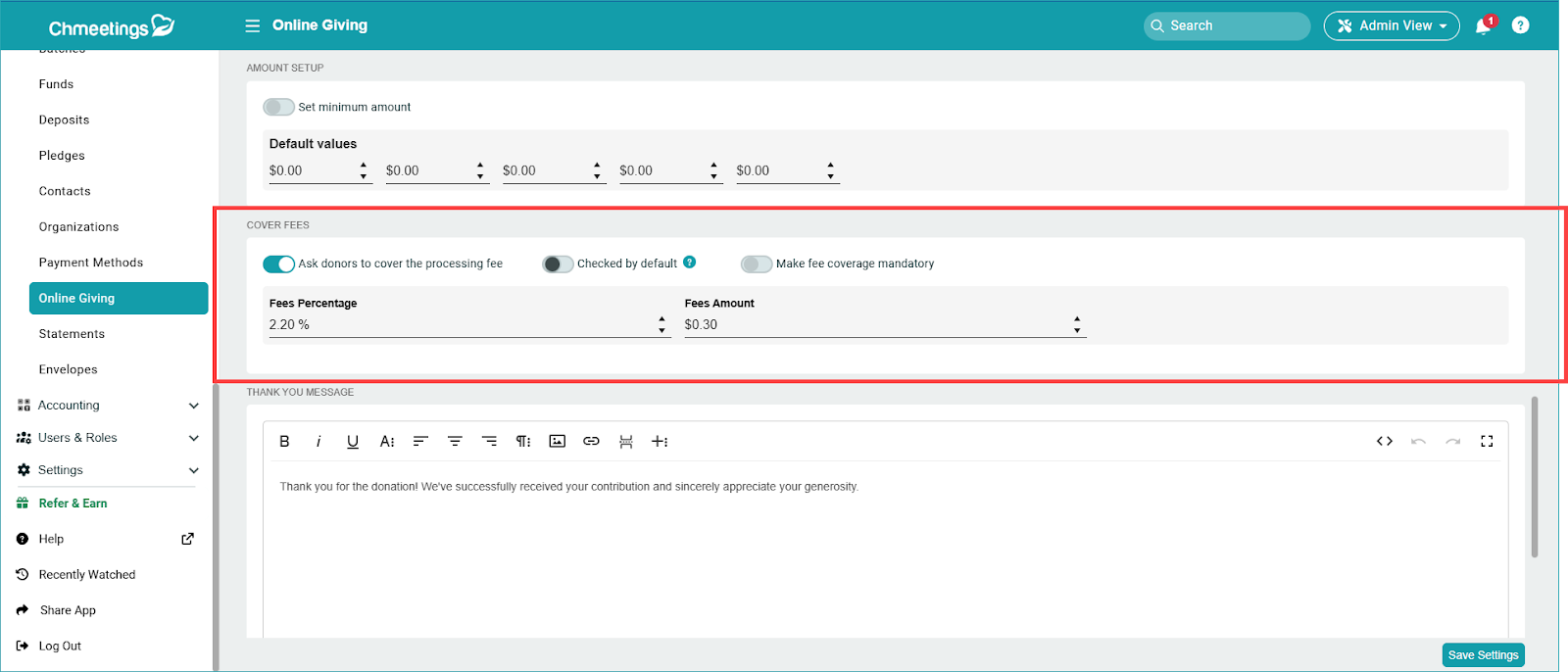Open the Admin View dropdown
1568x672 pixels.
coord(1391,25)
